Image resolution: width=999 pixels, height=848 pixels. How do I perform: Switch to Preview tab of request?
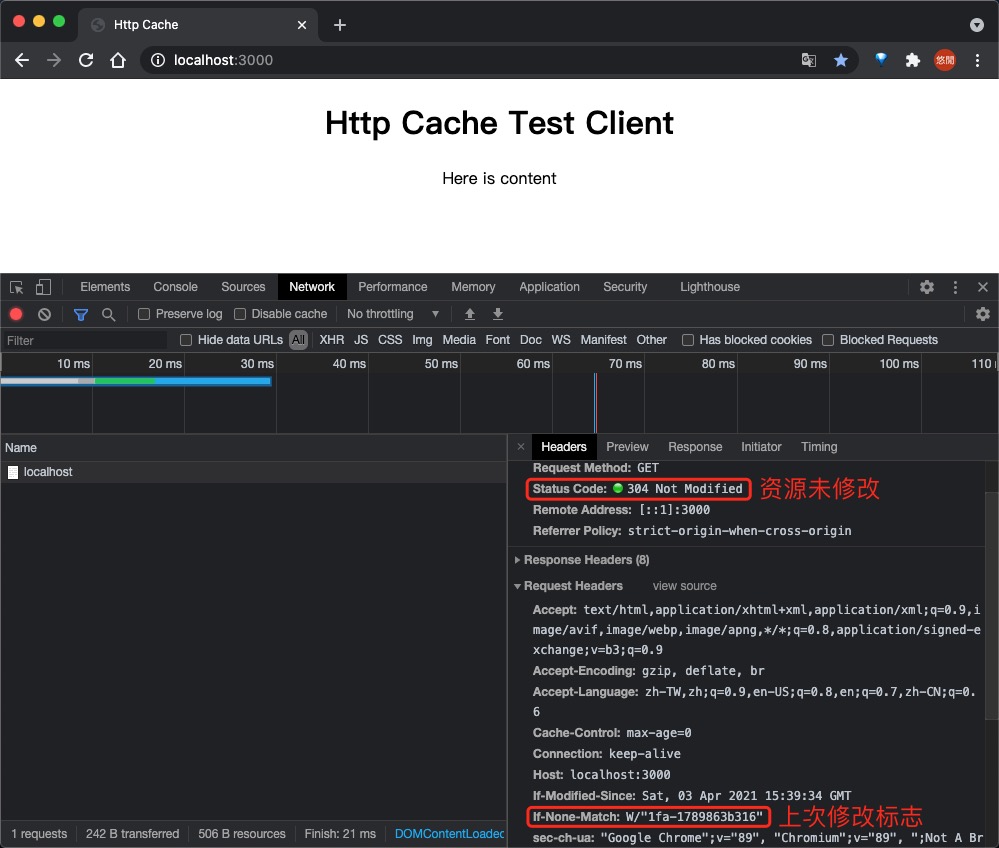(627, 447)
